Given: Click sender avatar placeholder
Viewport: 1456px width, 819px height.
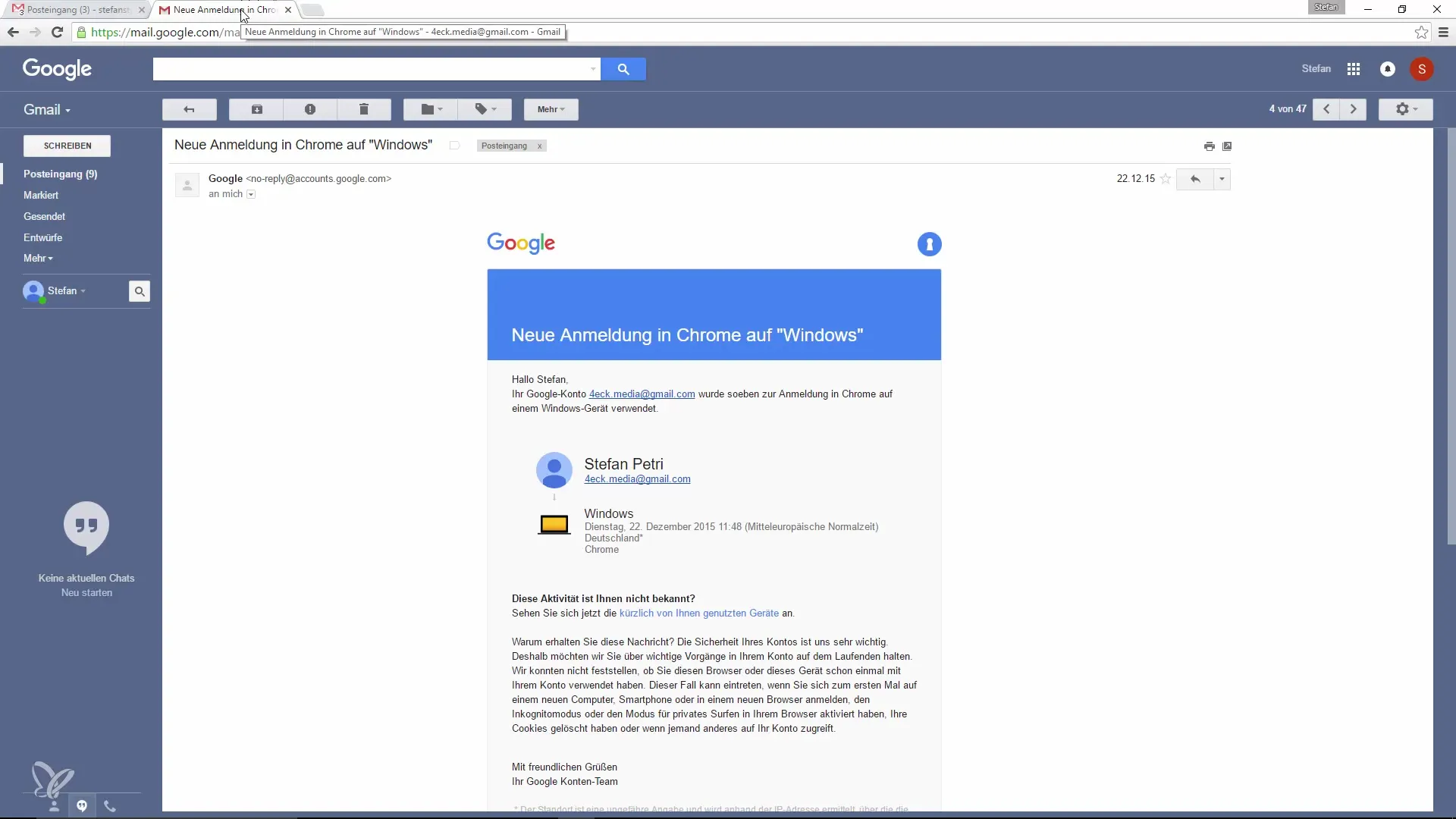Looking at the screenshot, I should (x=187, y=185).
